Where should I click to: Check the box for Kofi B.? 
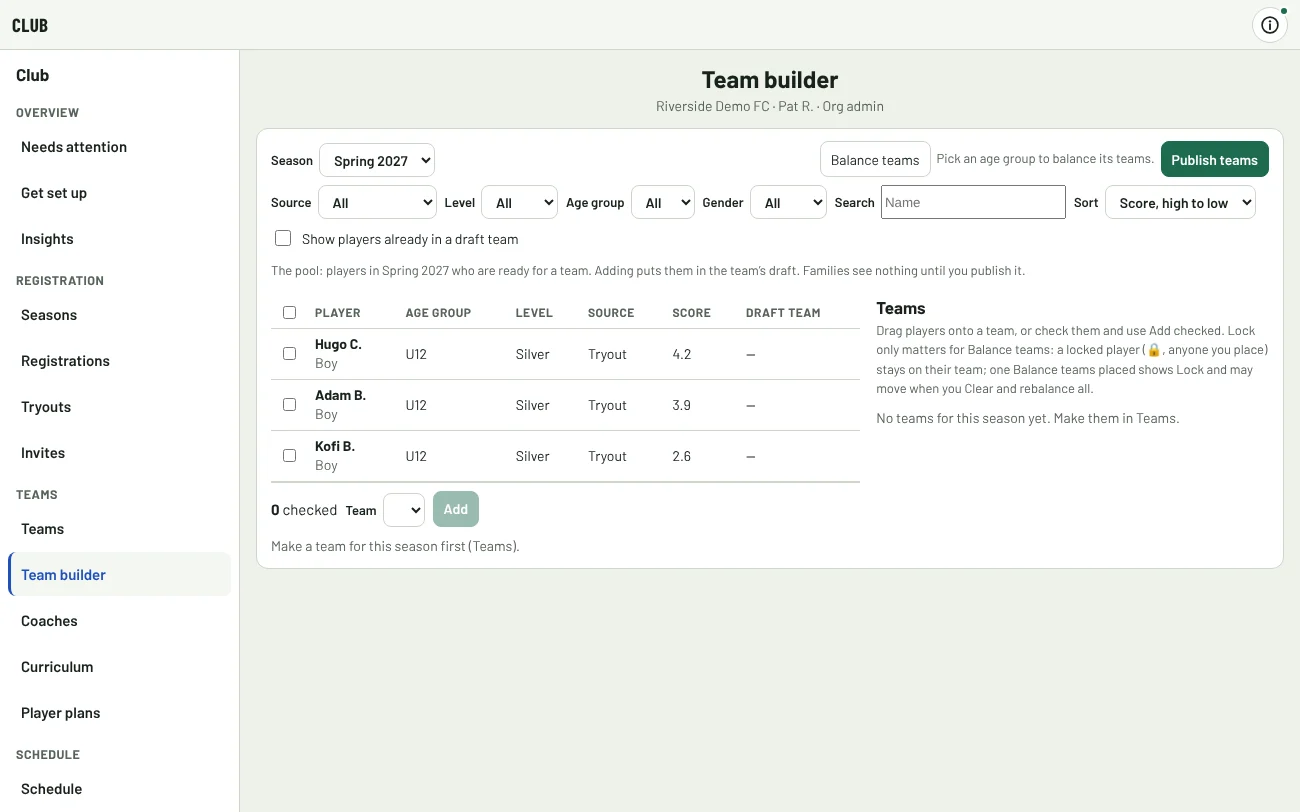point(289,456)
